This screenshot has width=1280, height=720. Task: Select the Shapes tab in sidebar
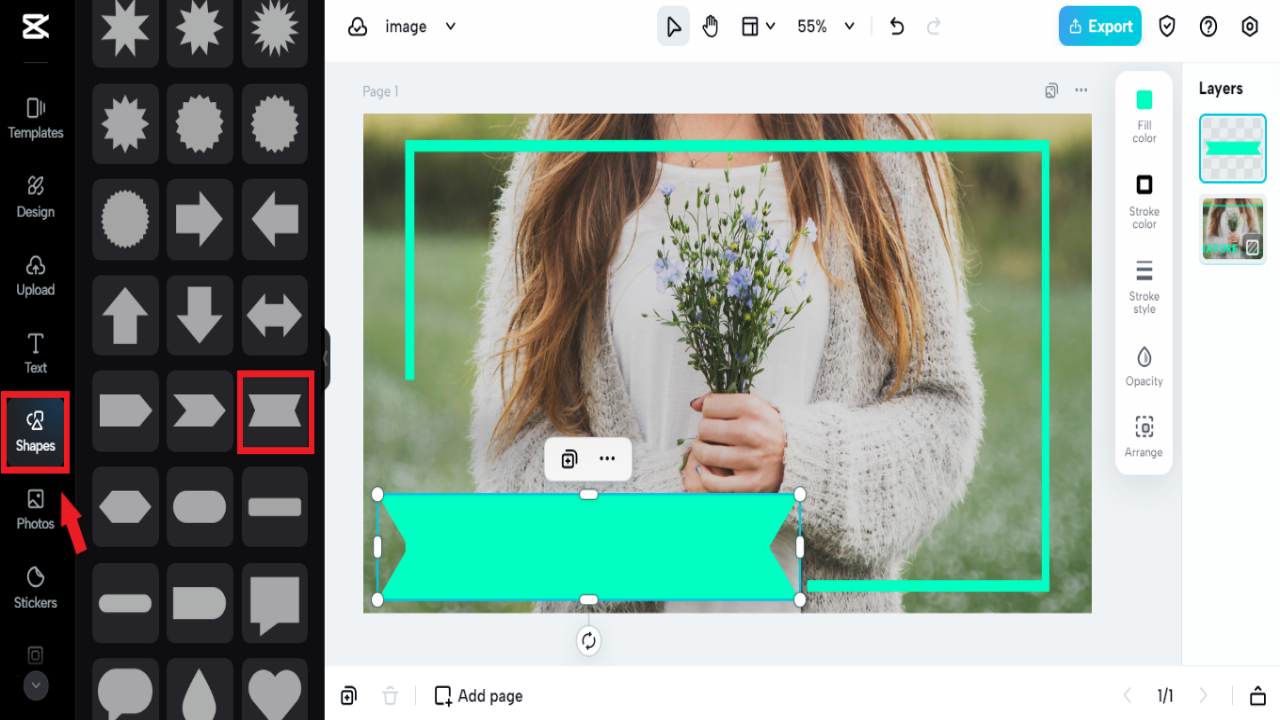pyautogui.click(x=35, y=432)
